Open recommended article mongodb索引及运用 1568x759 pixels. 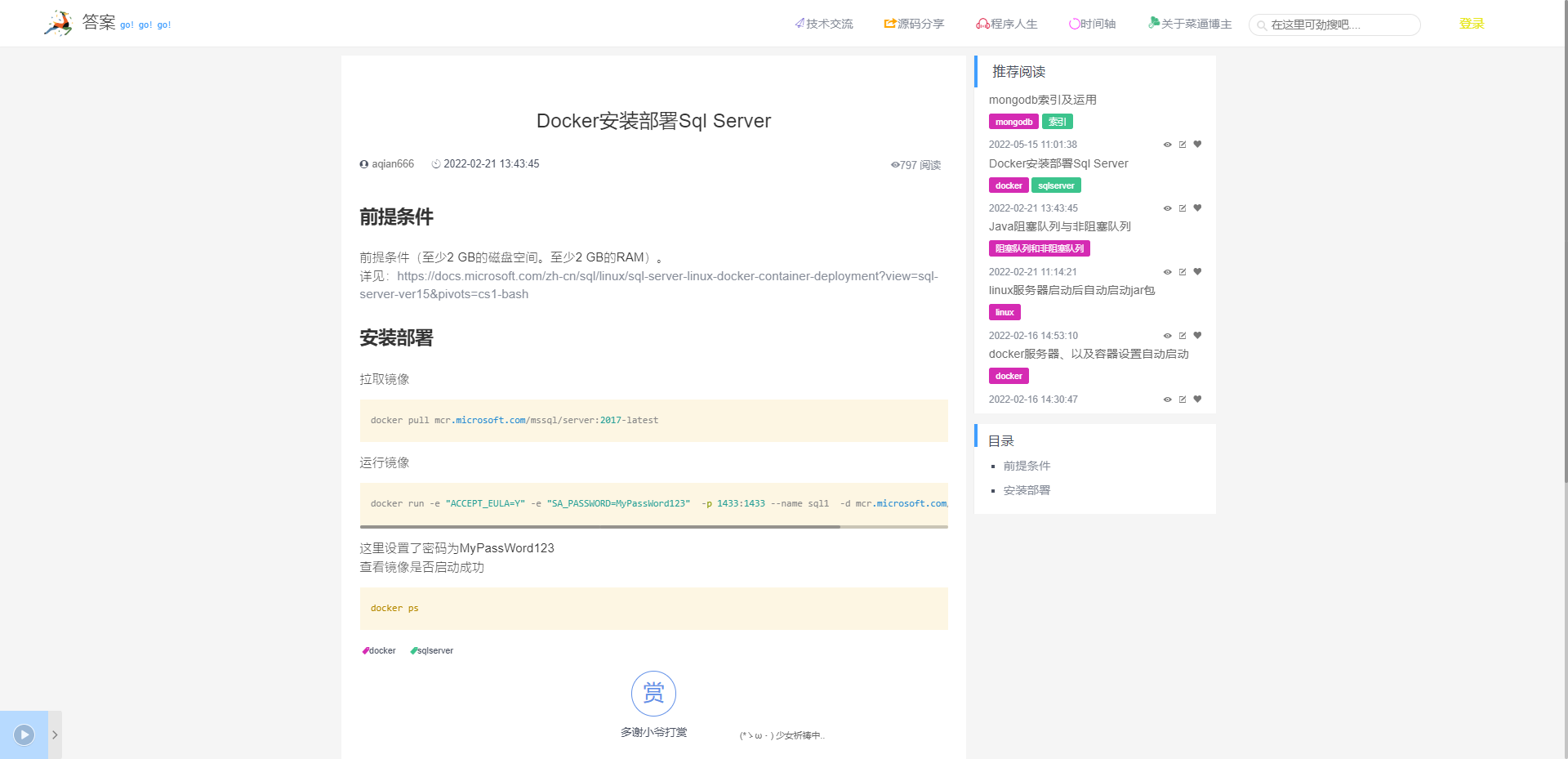coord(1042,100)
